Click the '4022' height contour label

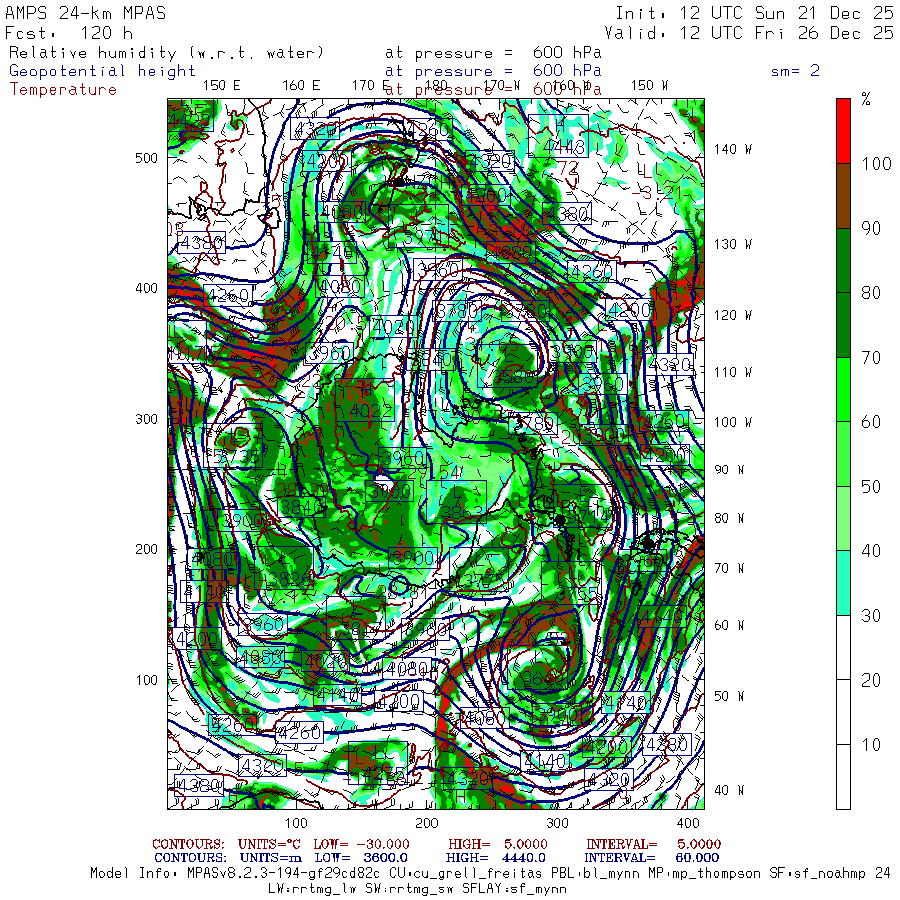coord(372,410)
